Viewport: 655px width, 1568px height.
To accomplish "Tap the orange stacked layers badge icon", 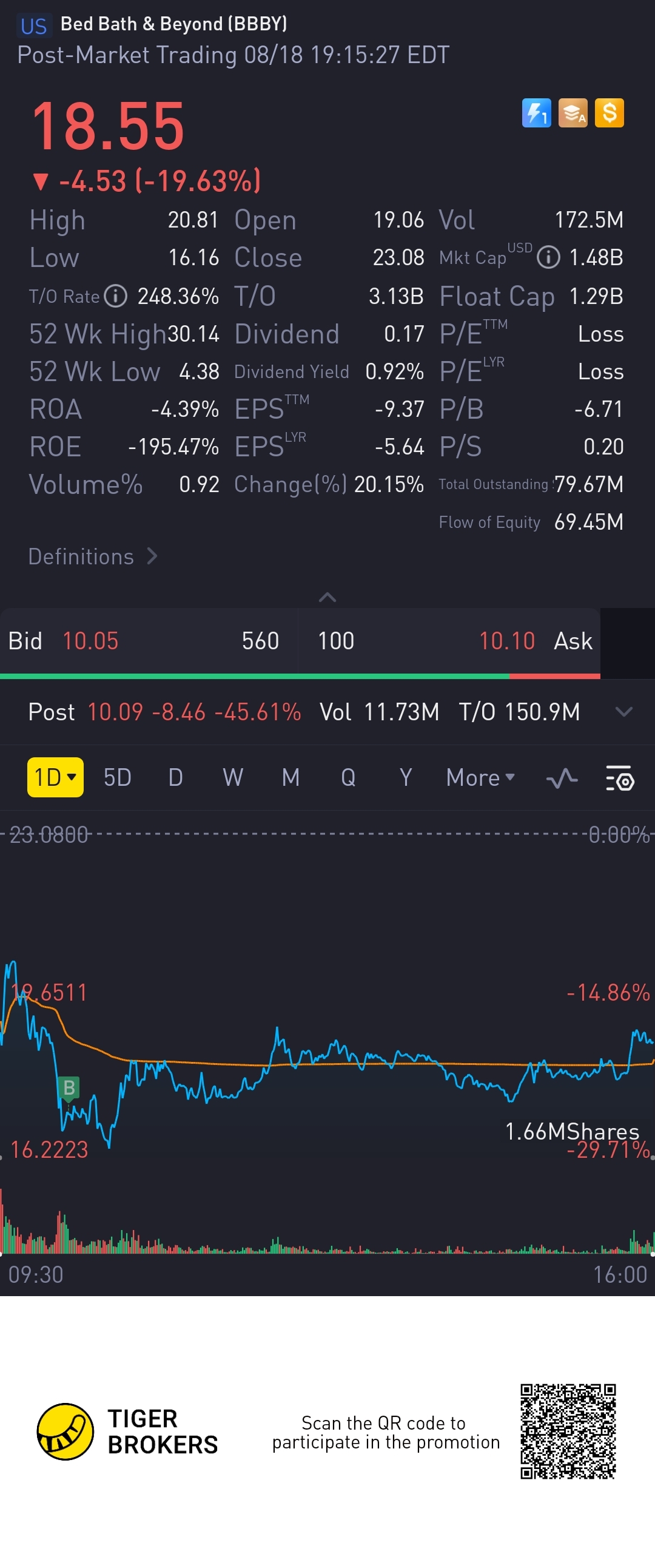I will click(573, 113).
